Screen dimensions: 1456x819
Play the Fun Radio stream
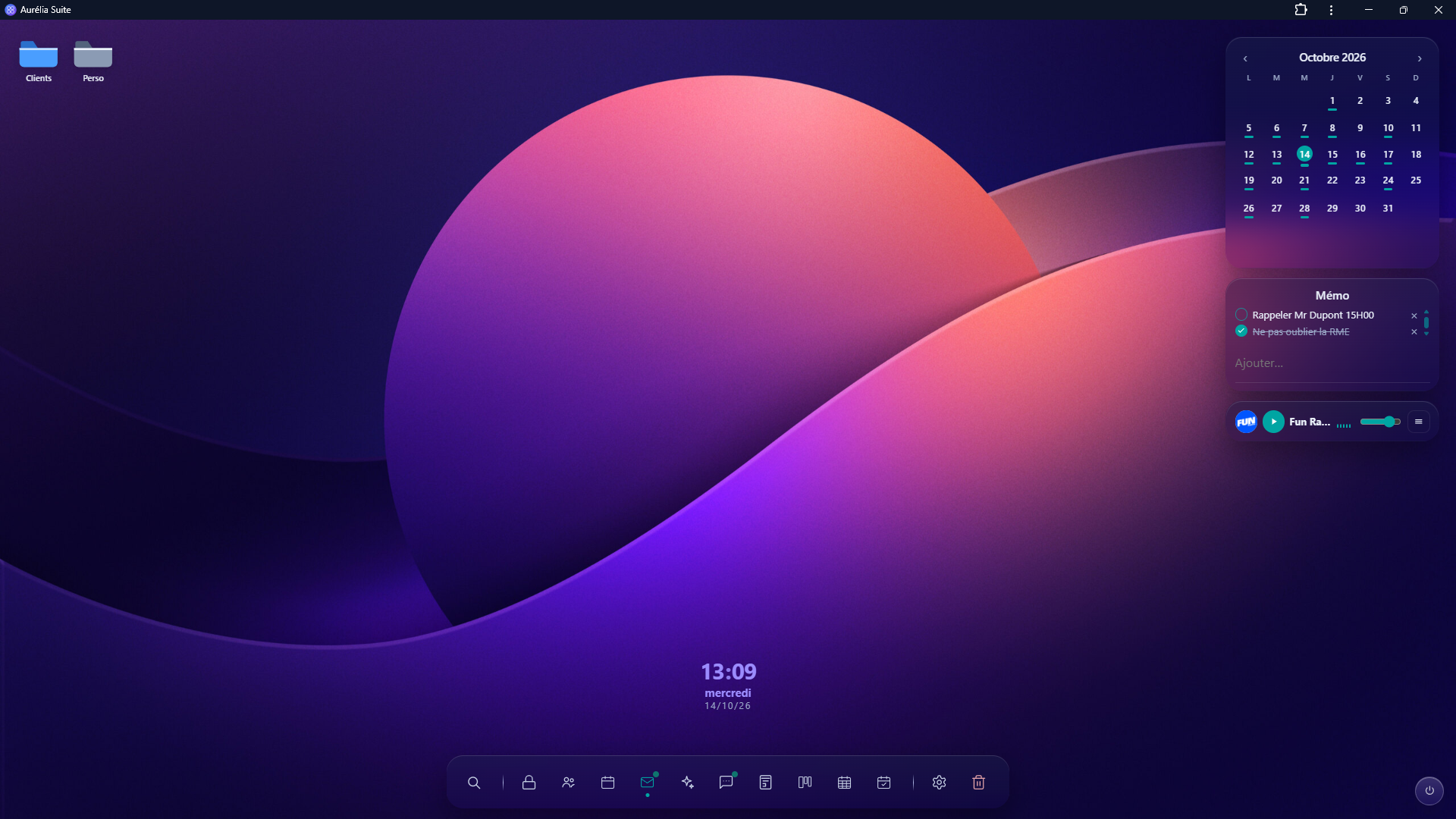(1274, 422)
